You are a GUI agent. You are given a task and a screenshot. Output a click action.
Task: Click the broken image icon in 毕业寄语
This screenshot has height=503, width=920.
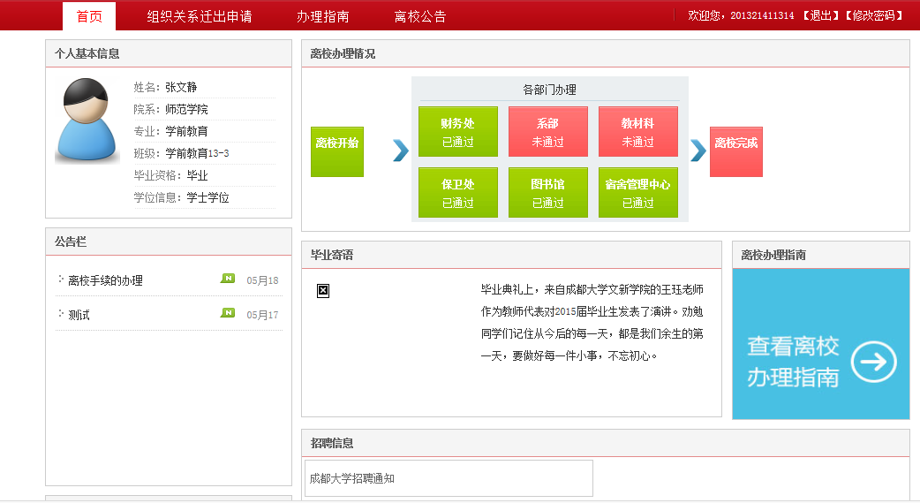pos(323,291)
